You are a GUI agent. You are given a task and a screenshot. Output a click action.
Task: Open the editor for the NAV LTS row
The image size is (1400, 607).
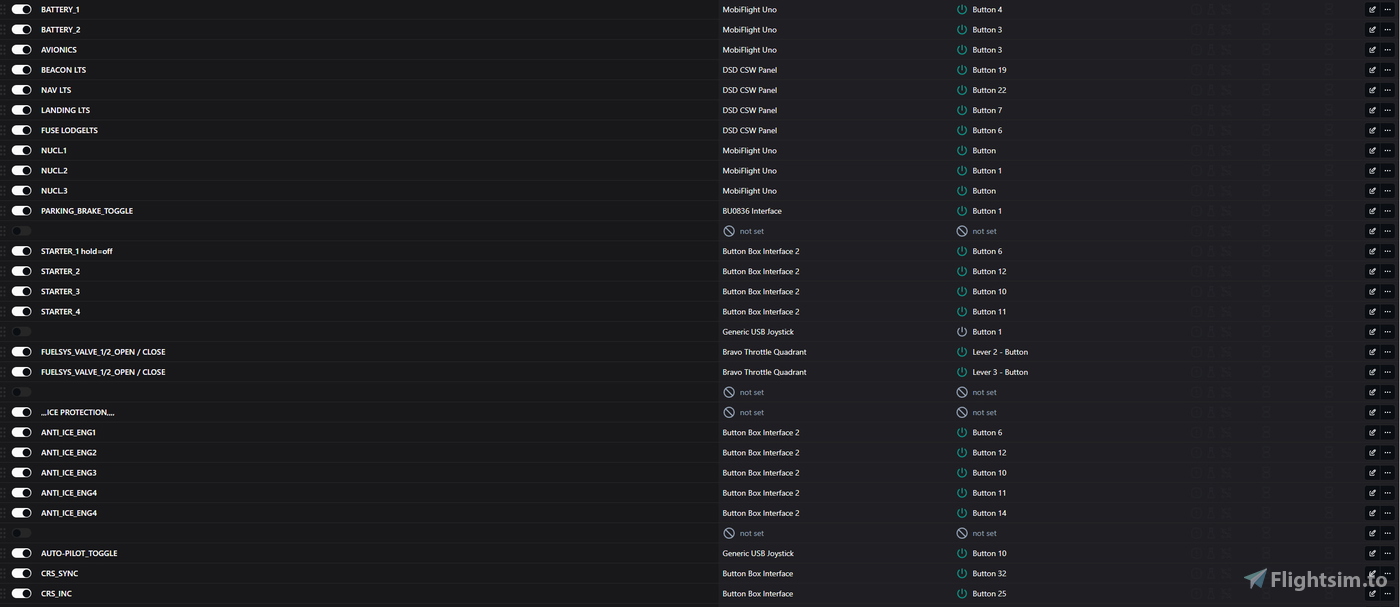click(1372, 90)
